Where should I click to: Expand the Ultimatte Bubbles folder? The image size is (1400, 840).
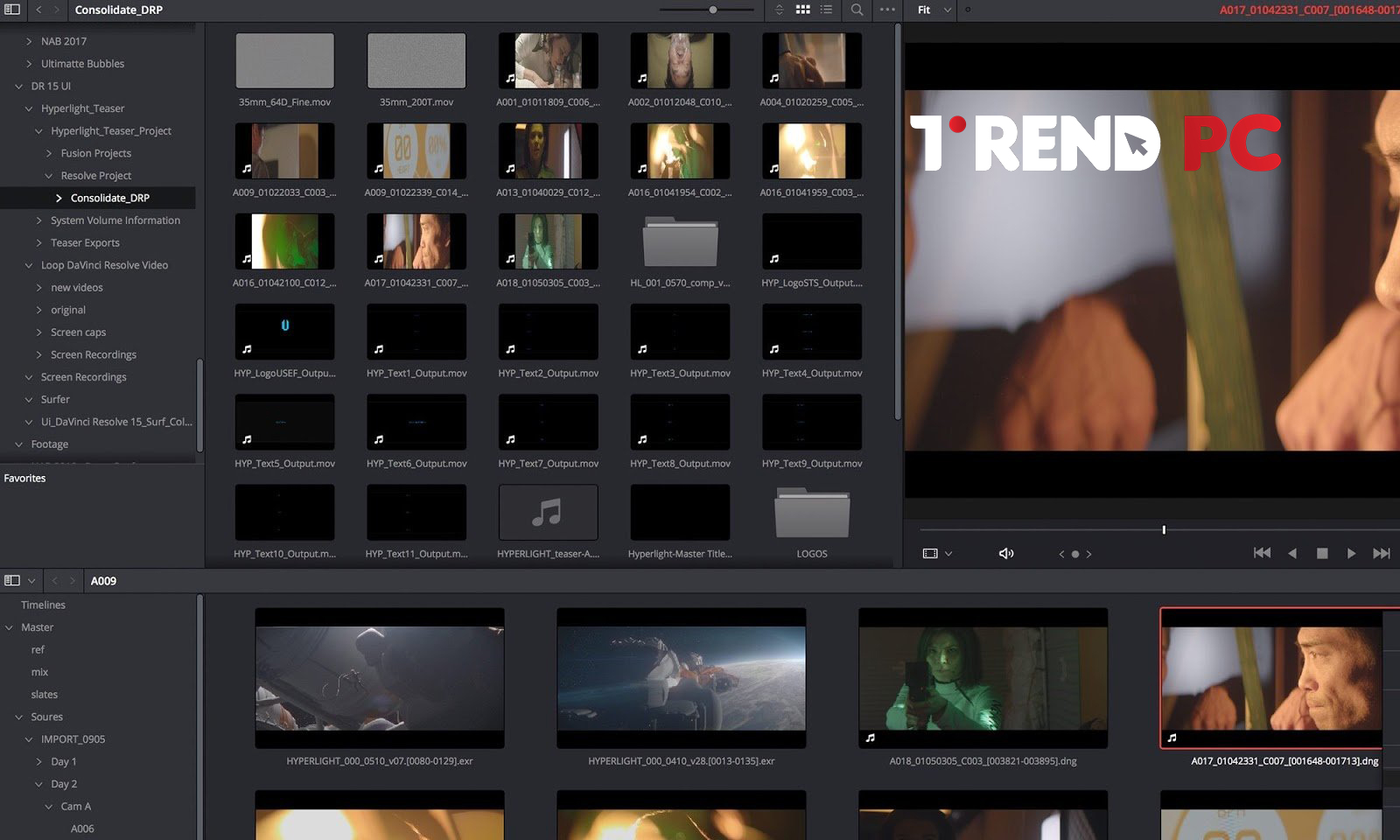coord(29,64)
